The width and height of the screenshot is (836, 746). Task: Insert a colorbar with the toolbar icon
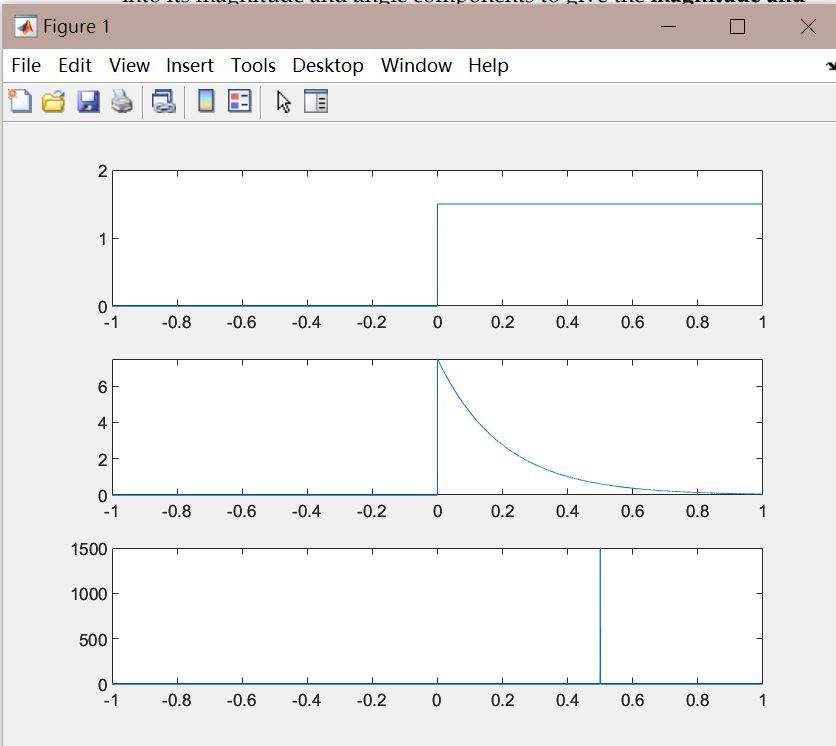tap(206, 101)
